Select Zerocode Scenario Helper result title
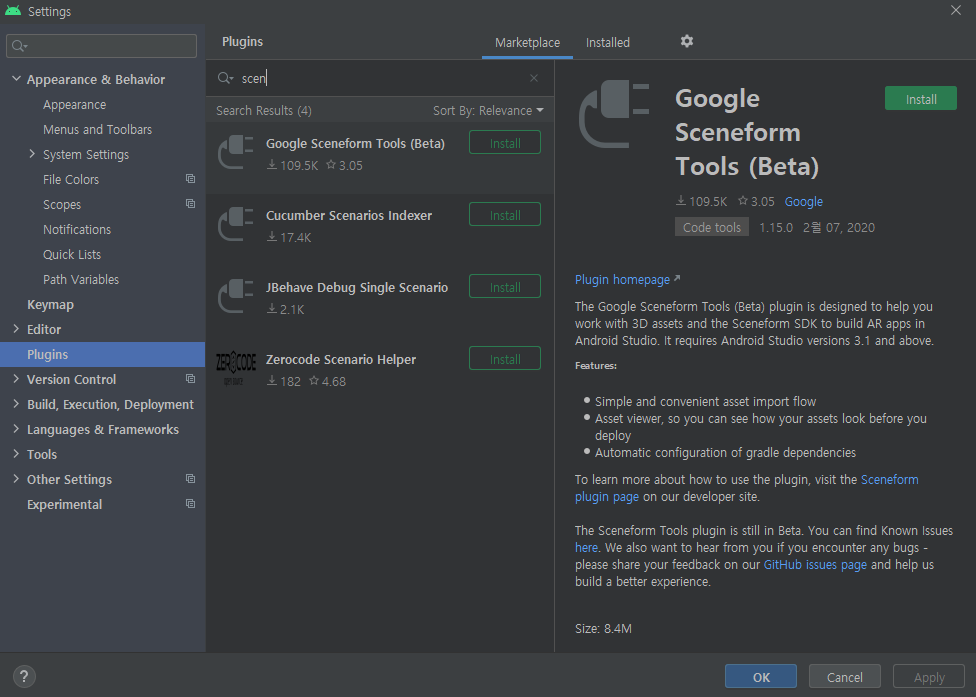Viewport: 976px width, 697px height. [340, 359]
